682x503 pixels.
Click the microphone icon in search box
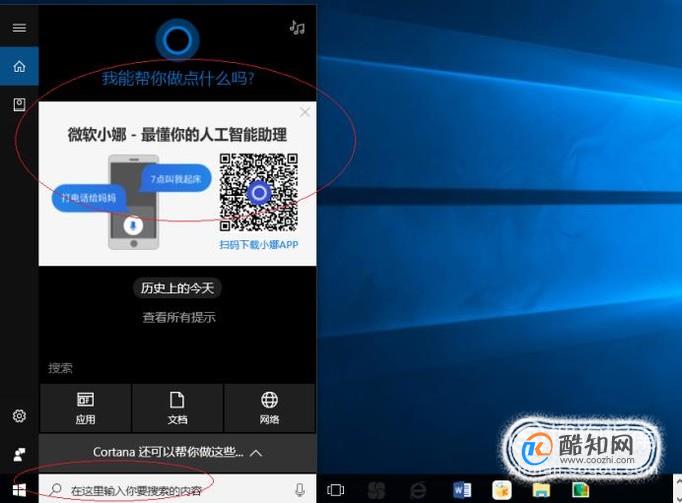pos(299,490)
